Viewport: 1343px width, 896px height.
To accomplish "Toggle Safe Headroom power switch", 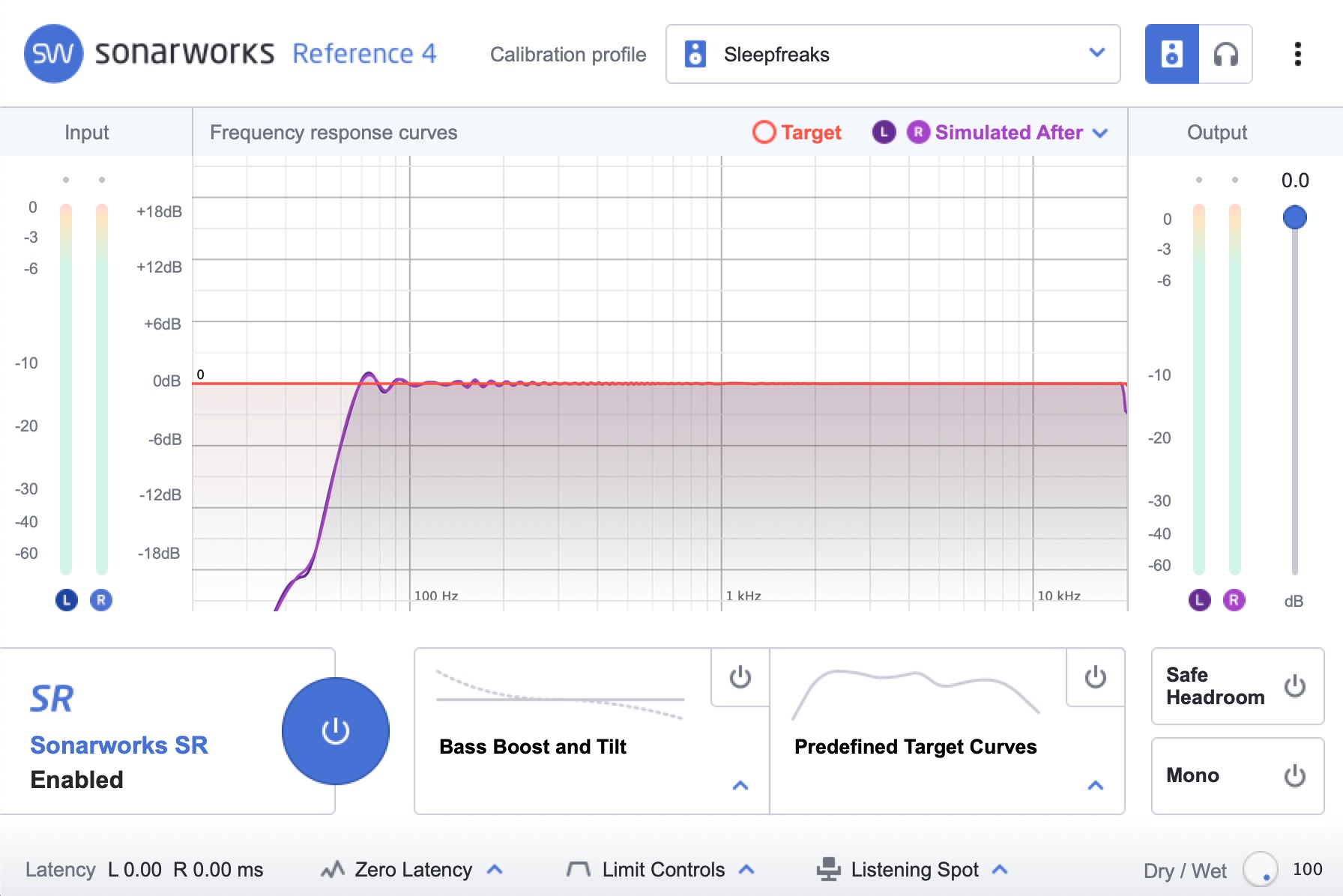I will coord(1294,686).
